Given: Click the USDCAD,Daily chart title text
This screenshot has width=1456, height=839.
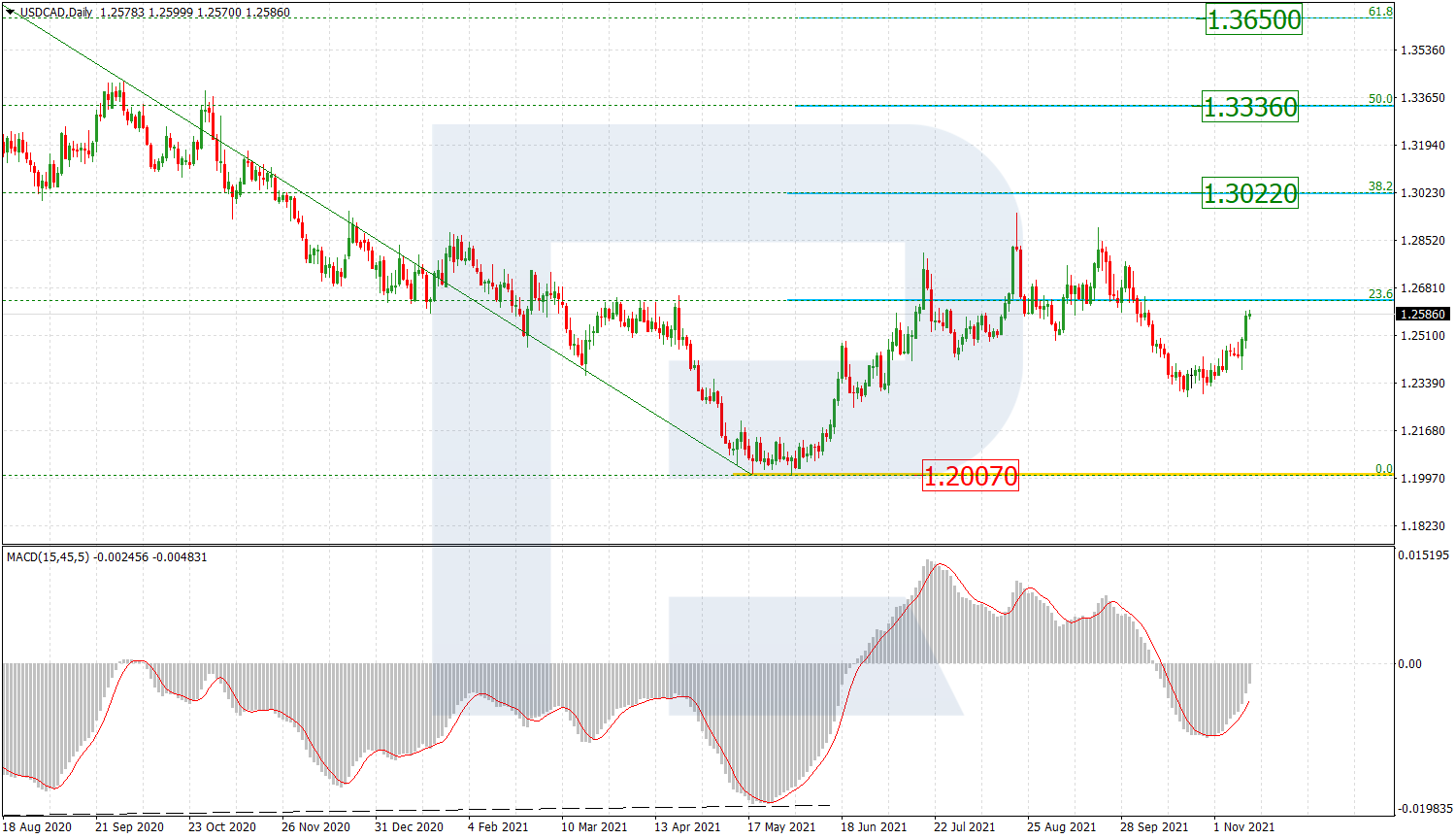Looking at the screenshot, I should pos(56,13).
